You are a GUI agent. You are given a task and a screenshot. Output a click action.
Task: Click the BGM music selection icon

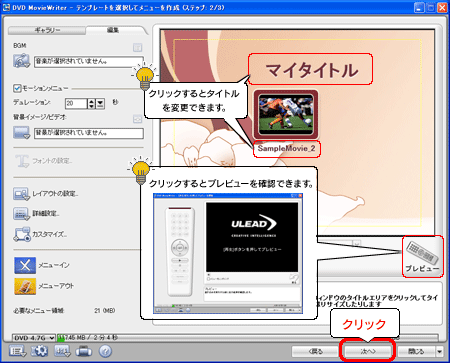22,61
